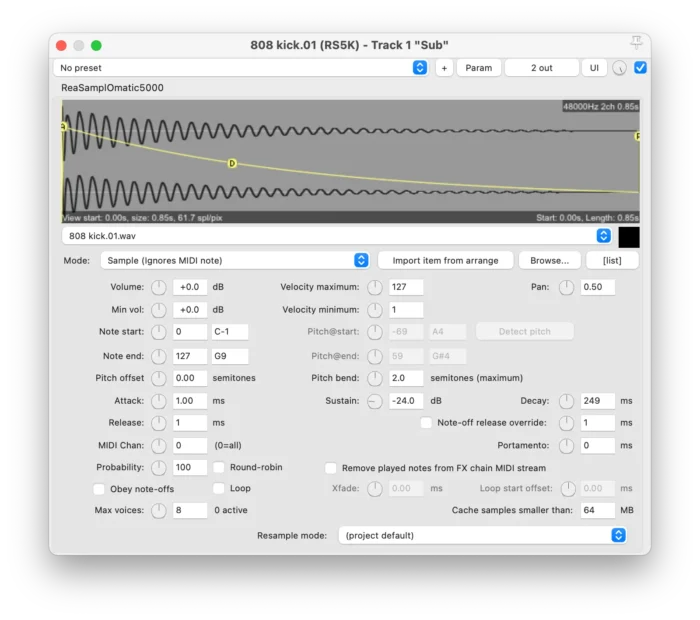Click the Max voices field
The width and height of the screenshot is (700, 620).
coord(190,510)
